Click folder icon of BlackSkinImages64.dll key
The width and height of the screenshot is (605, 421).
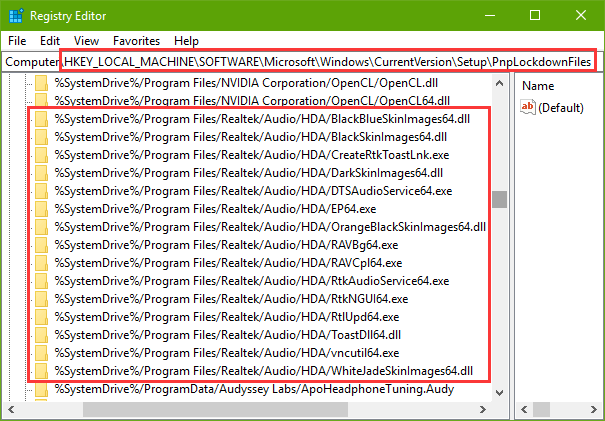pos(41,137)
